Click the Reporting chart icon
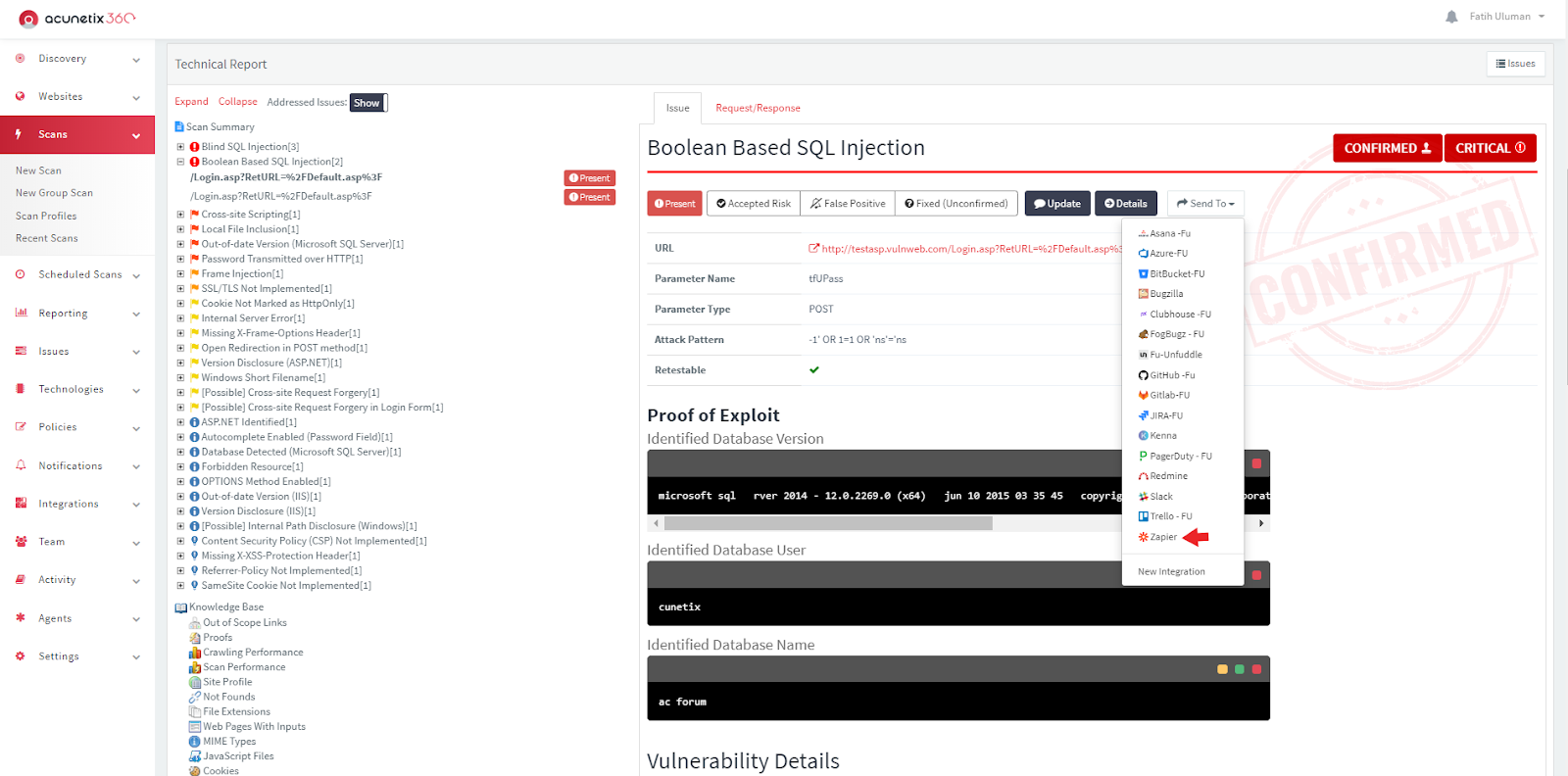The image size is (1568, 776). [21, 313]
